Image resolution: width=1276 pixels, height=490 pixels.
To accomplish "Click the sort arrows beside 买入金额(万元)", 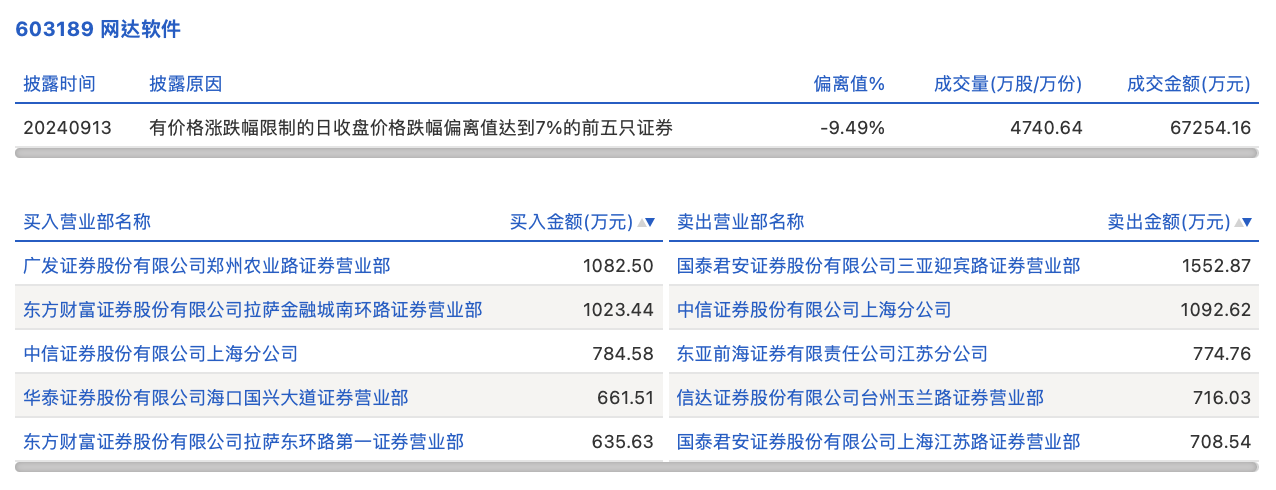I will 646,222.
